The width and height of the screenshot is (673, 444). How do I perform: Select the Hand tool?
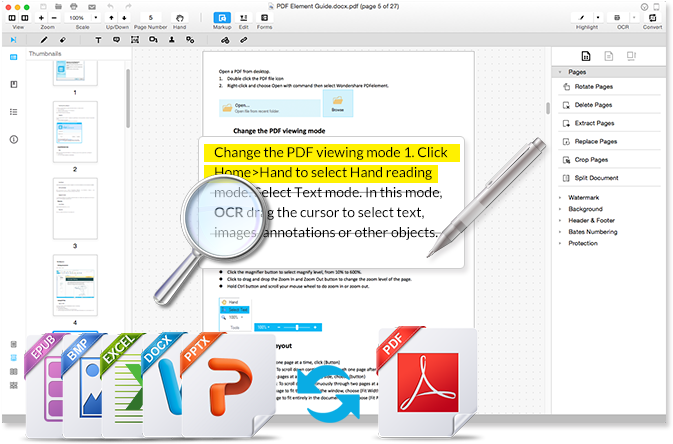tap(180, 18)
